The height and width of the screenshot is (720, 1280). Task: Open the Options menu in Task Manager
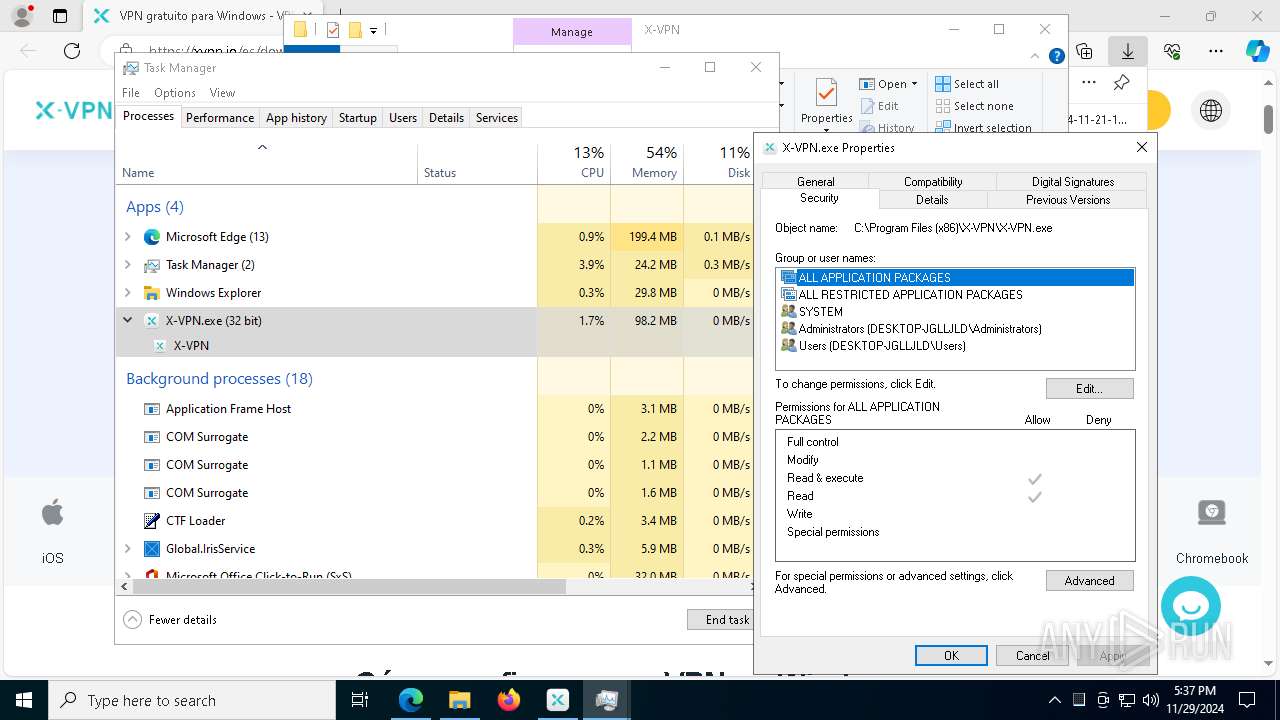tap(174, 93)
